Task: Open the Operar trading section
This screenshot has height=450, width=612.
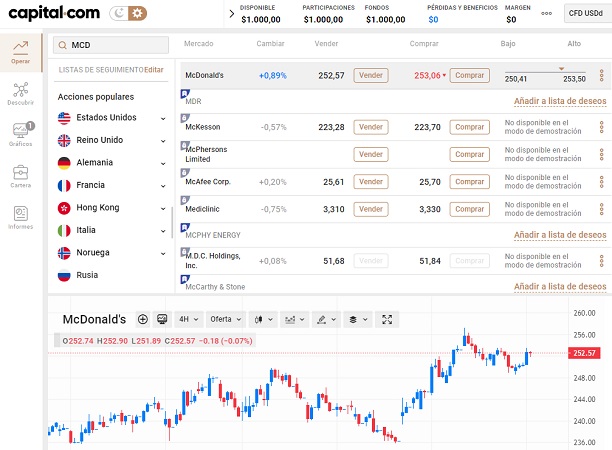Action: tap(20, 53)
